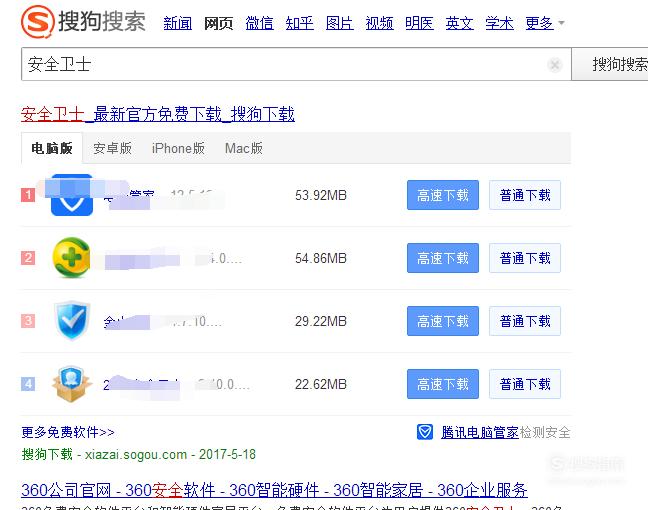Open the 360公司官网 result link
The image size is (648, 510).
tap(274, 490)
